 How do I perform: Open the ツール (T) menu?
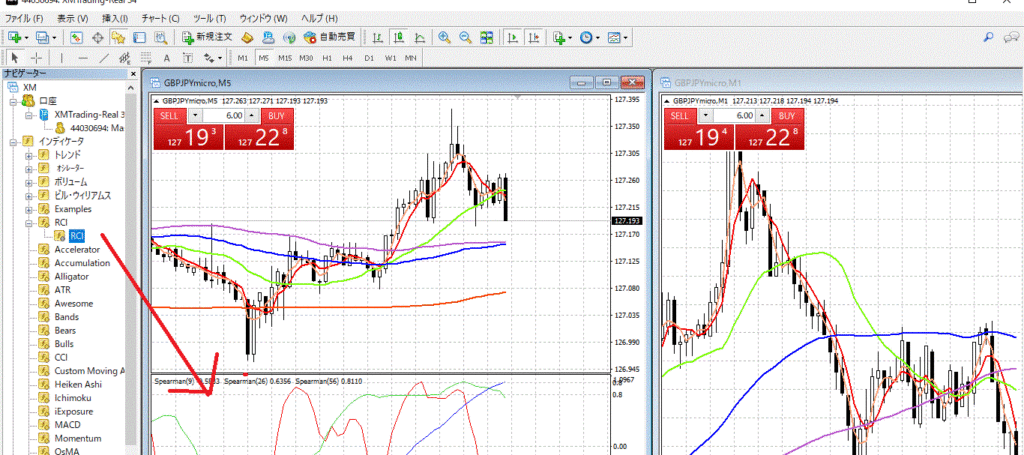[x=210, y=18]
